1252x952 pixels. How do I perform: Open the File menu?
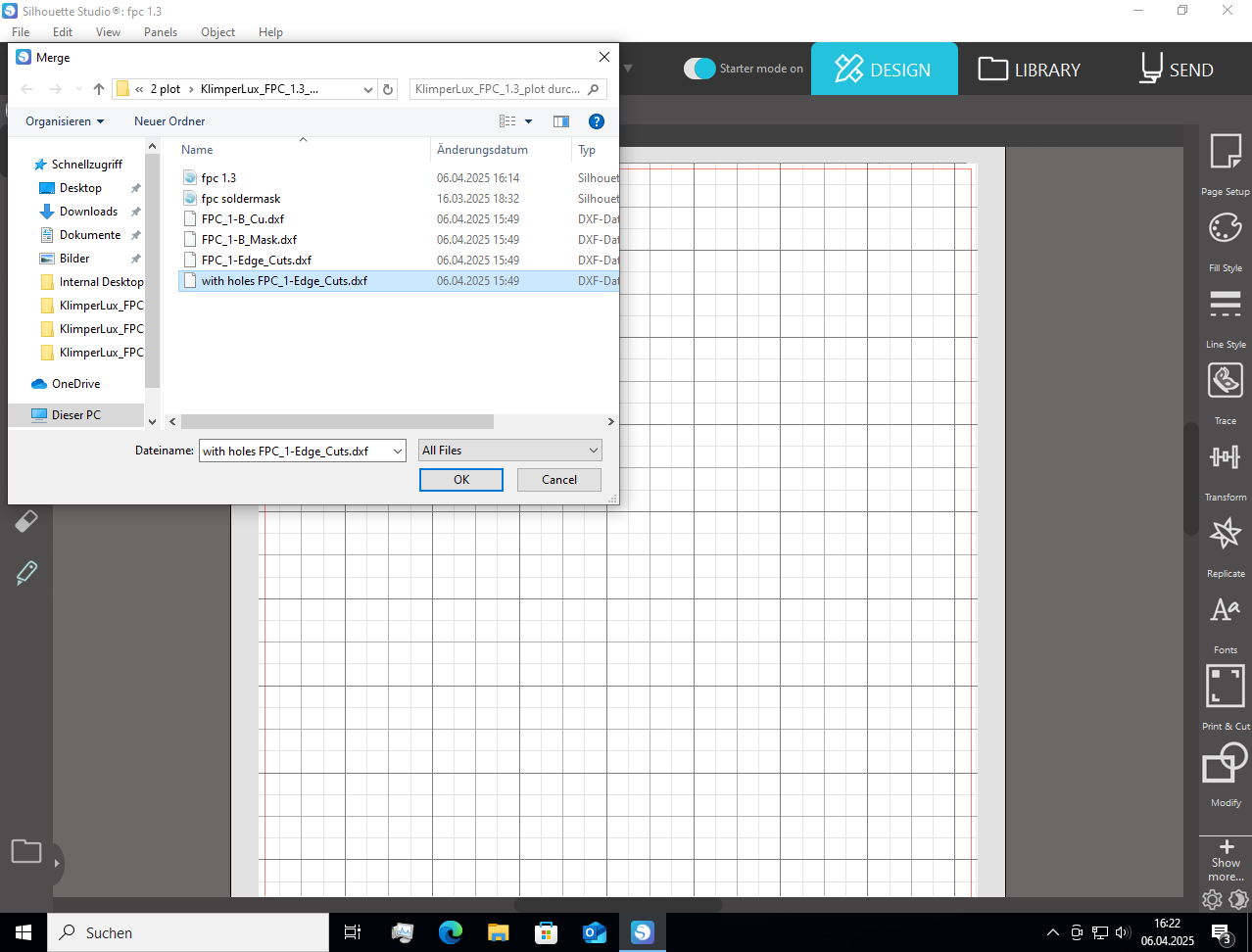(21, 32)
